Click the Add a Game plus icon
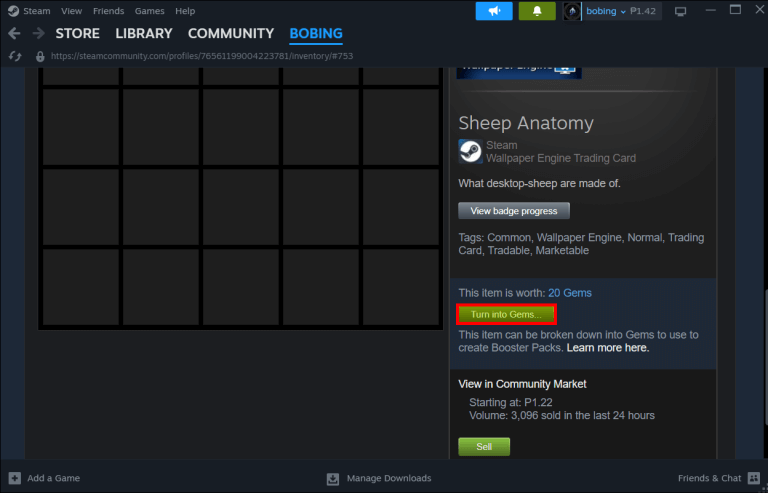The height and width of the screenshot is (493, 768). [15, 478]
